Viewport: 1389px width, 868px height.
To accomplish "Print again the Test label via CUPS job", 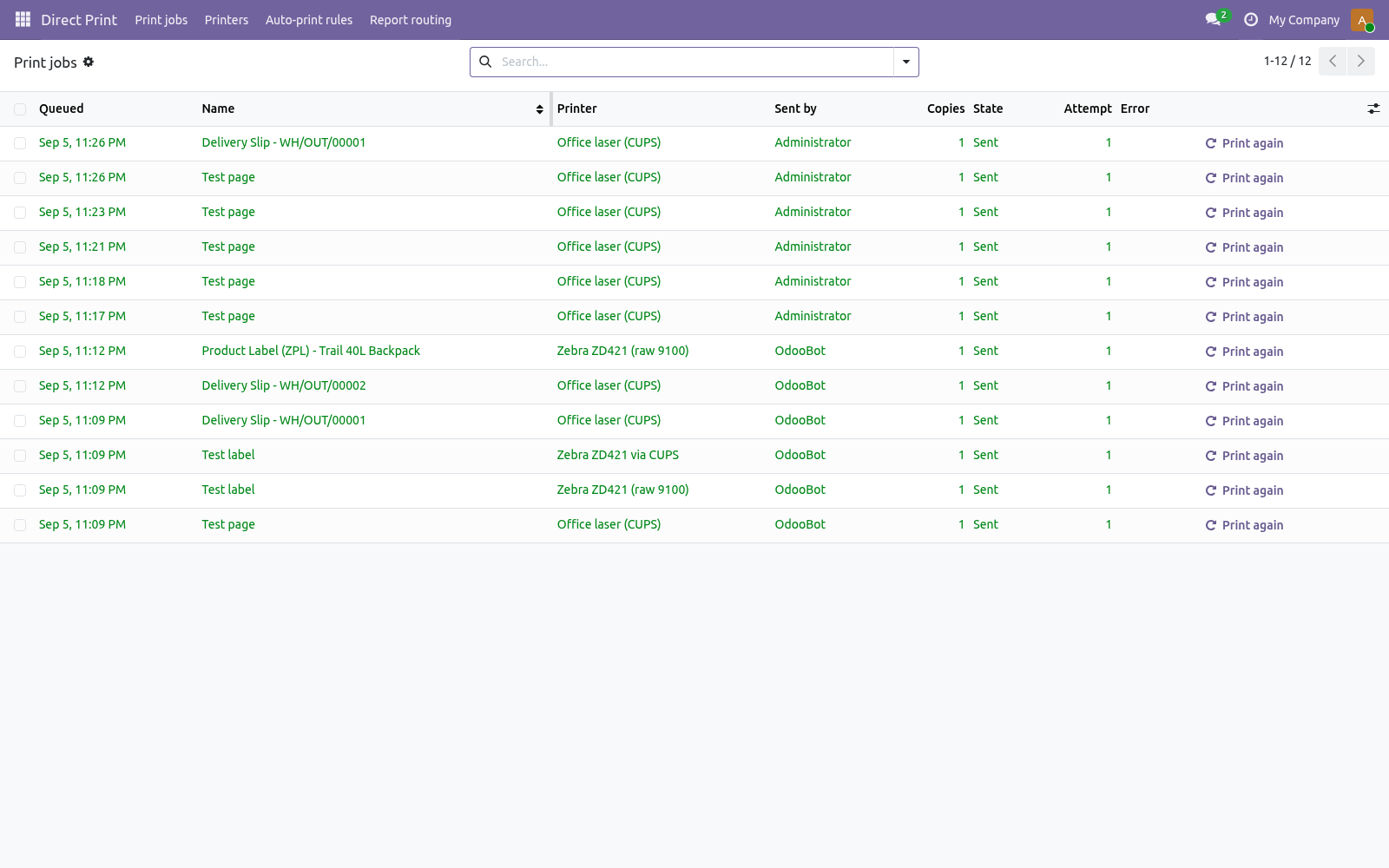I will (x=1244, y=456).
